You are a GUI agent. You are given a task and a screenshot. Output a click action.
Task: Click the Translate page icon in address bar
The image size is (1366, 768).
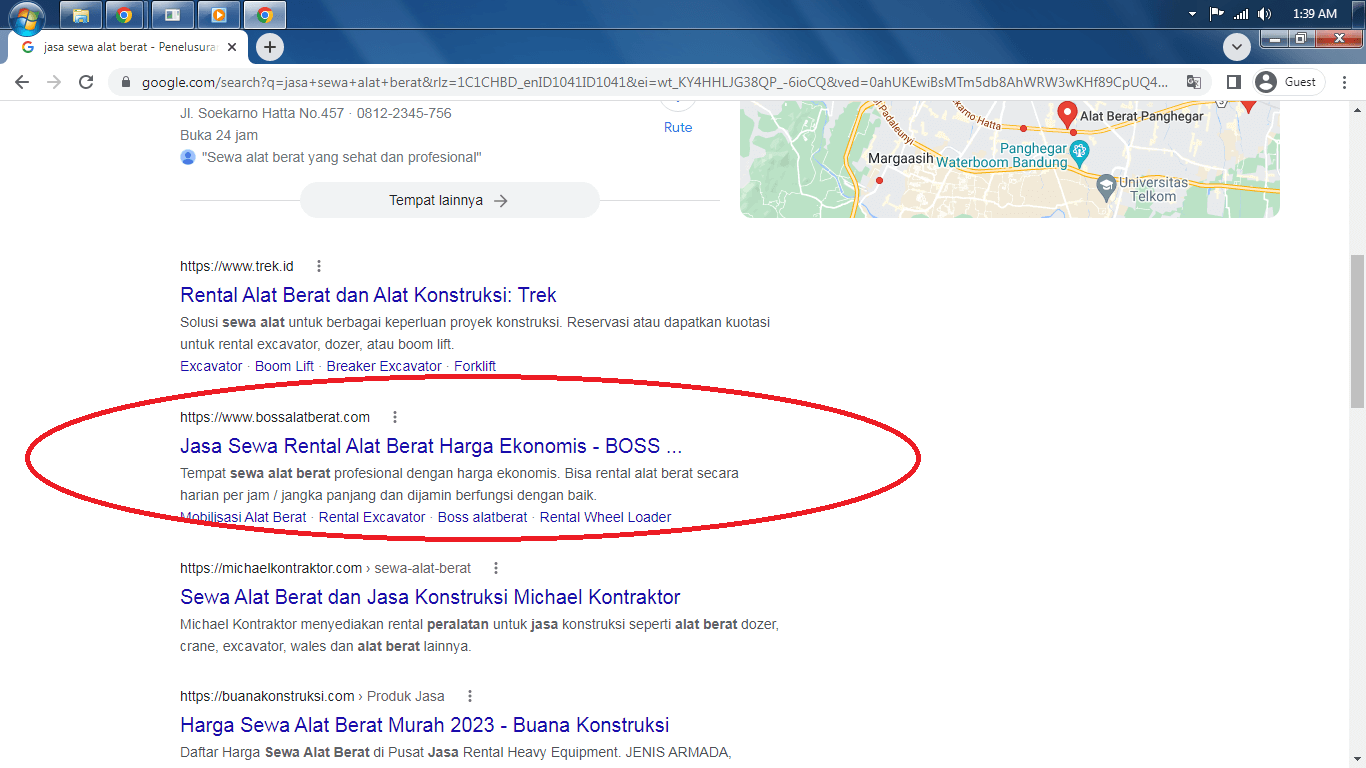coord(1193,82)
